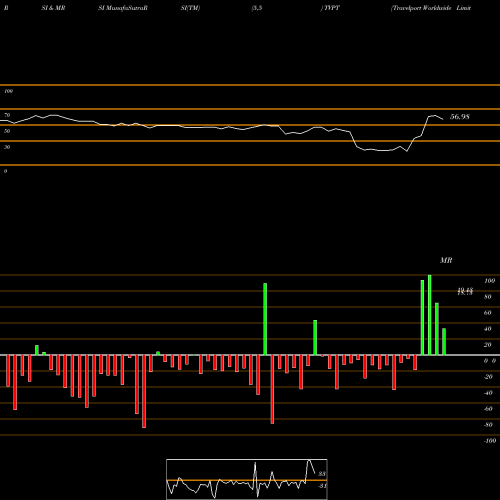Click the tallest green bar in the MR histogram
The image size is (500, 500).
pos(429,315)
